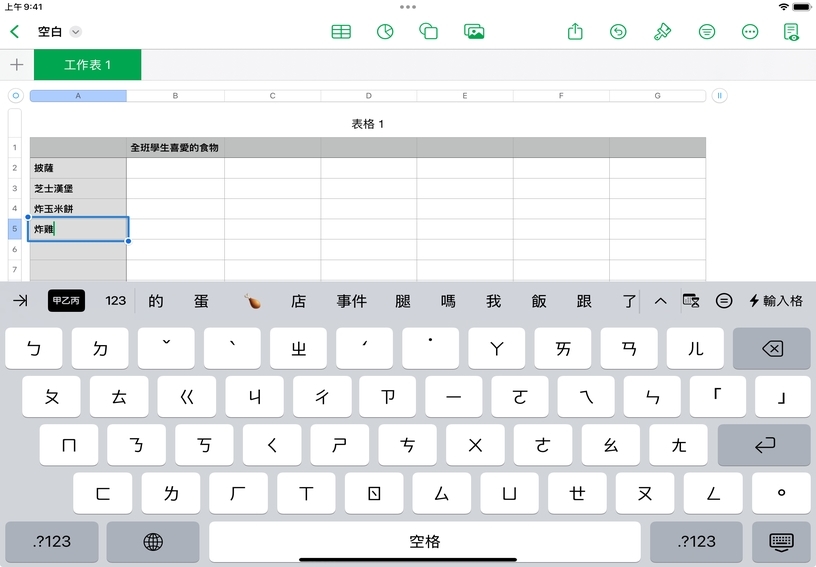This screenshot has height=567, width=816.
Task: Switch input language with the globe key
Action: tap(153, 541)
